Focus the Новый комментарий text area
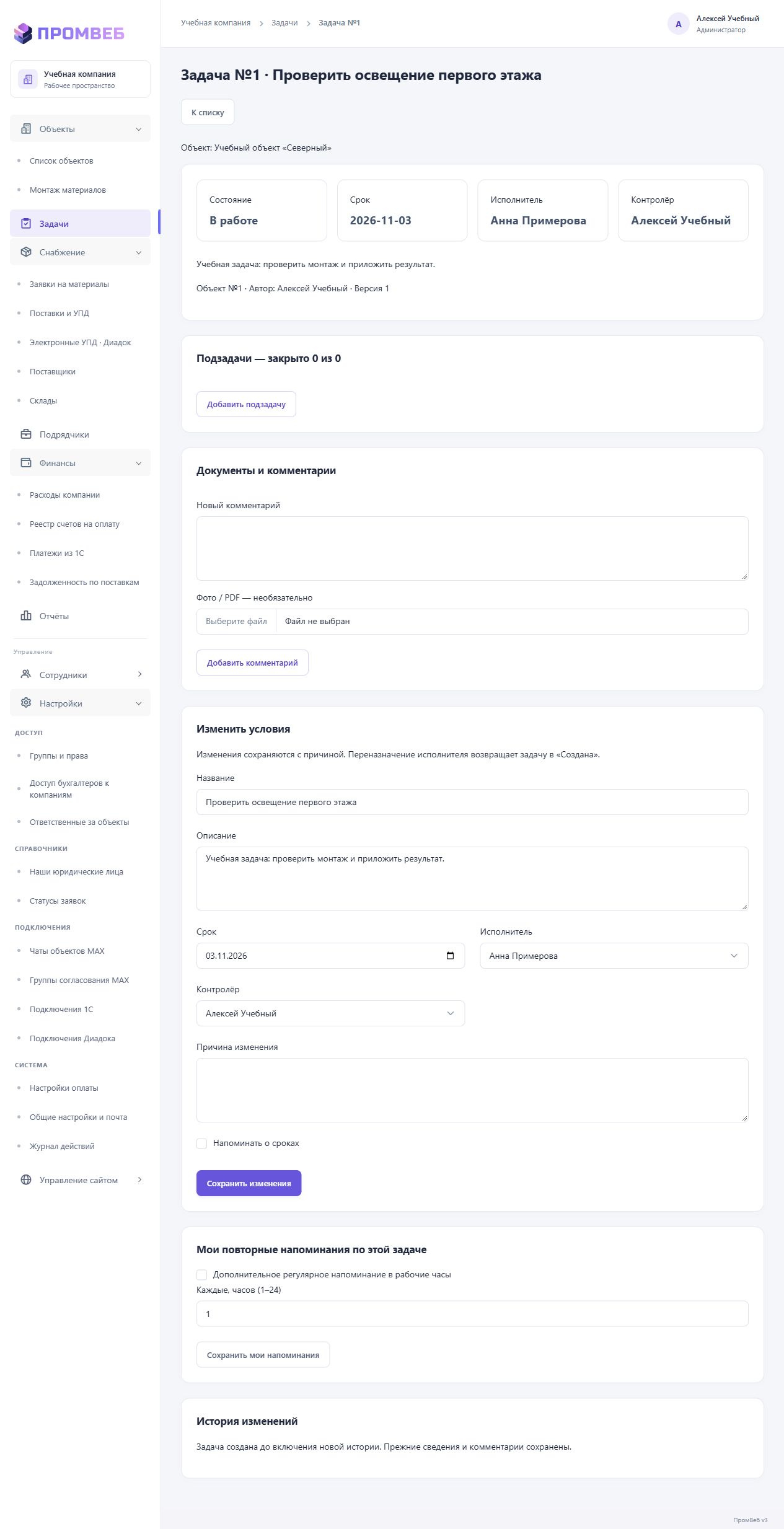This screenshot has width=784, height=1529. click(472, 549)
